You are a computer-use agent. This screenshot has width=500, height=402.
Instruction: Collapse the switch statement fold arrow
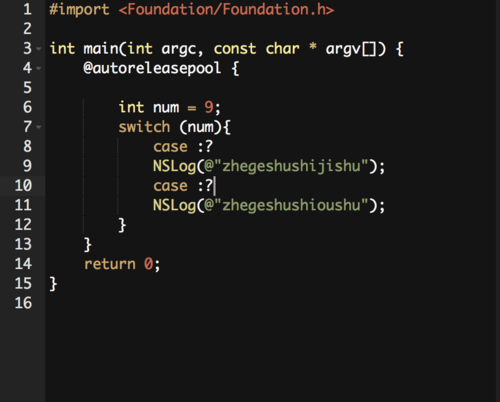[x=39, y=127]
